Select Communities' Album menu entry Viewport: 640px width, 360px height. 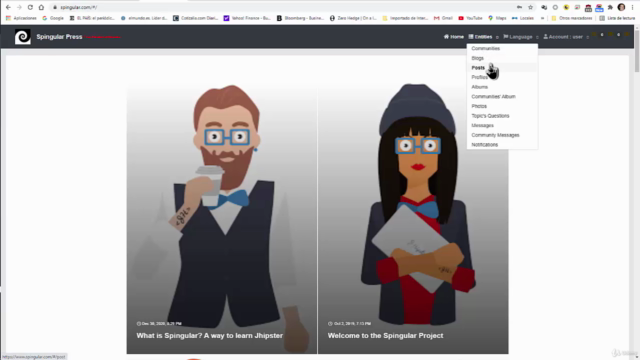493,97
